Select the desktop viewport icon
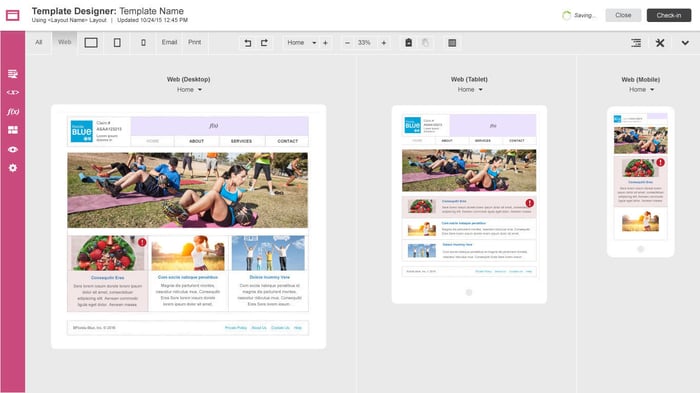Image resolution: width=700 pixels, height=393 pixels. (91, 42)
